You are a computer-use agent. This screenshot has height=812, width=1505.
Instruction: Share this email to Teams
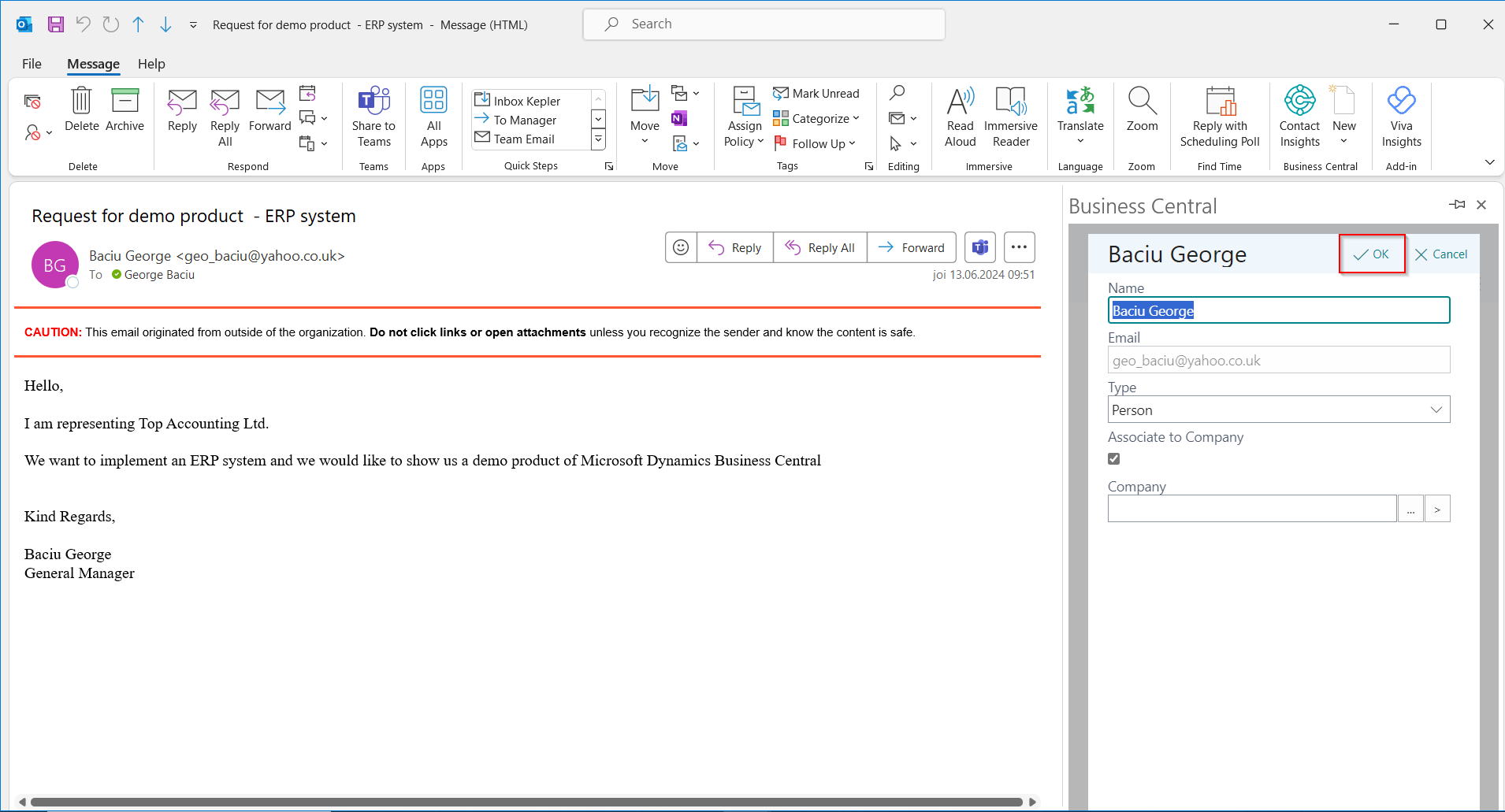[x=373, y=117]
